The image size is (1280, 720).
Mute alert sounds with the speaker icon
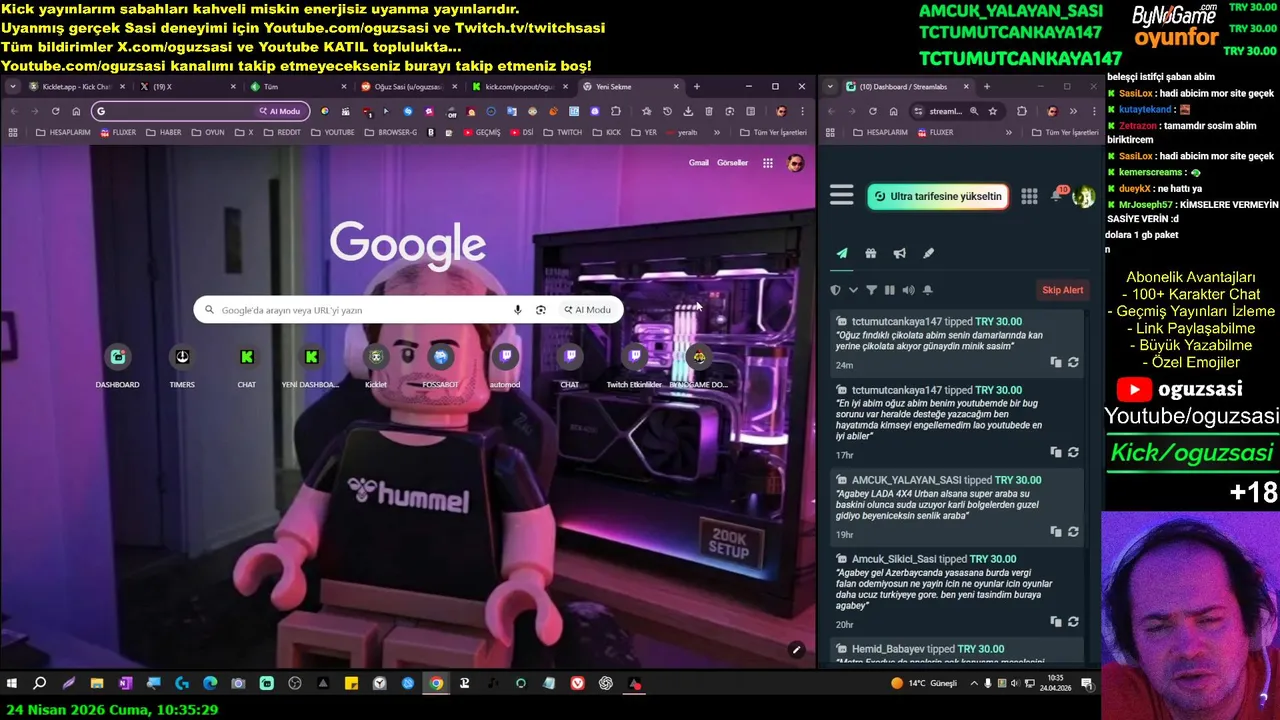tap(908, 290)
